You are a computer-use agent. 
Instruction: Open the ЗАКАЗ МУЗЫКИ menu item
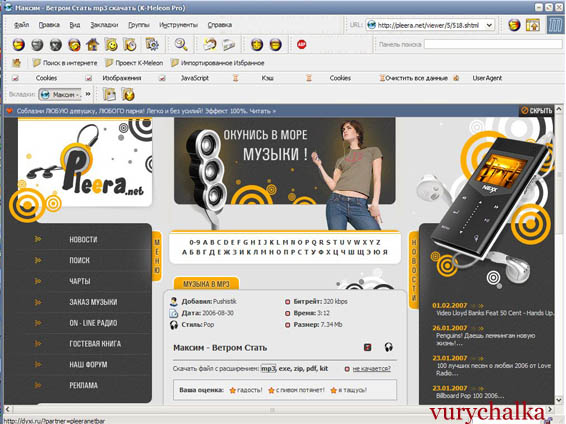[x=93, y=302]
